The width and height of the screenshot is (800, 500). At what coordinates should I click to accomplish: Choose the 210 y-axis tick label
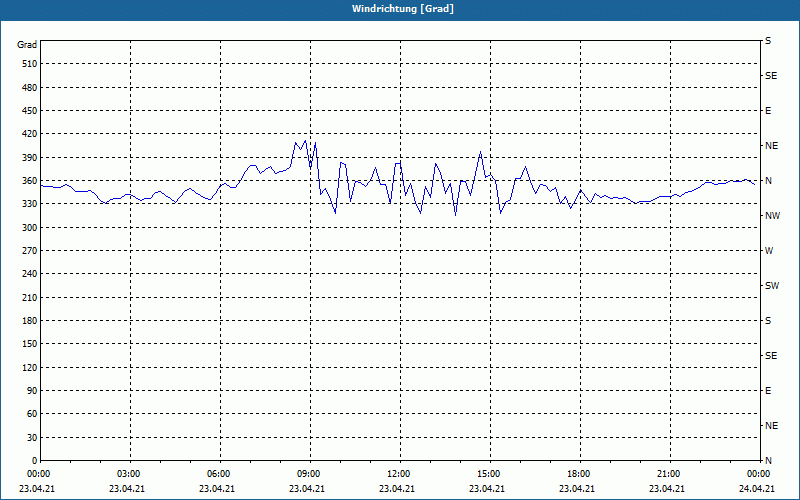coord(30,297)
